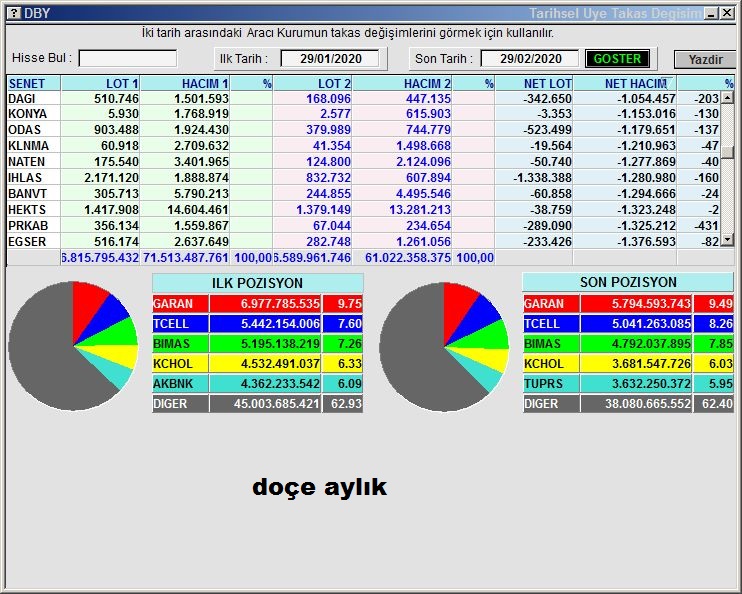Click the HACIM 2 total 61.022.358.375
The width and height of the screenshot is (742, 594).
[x=408, y=258]
